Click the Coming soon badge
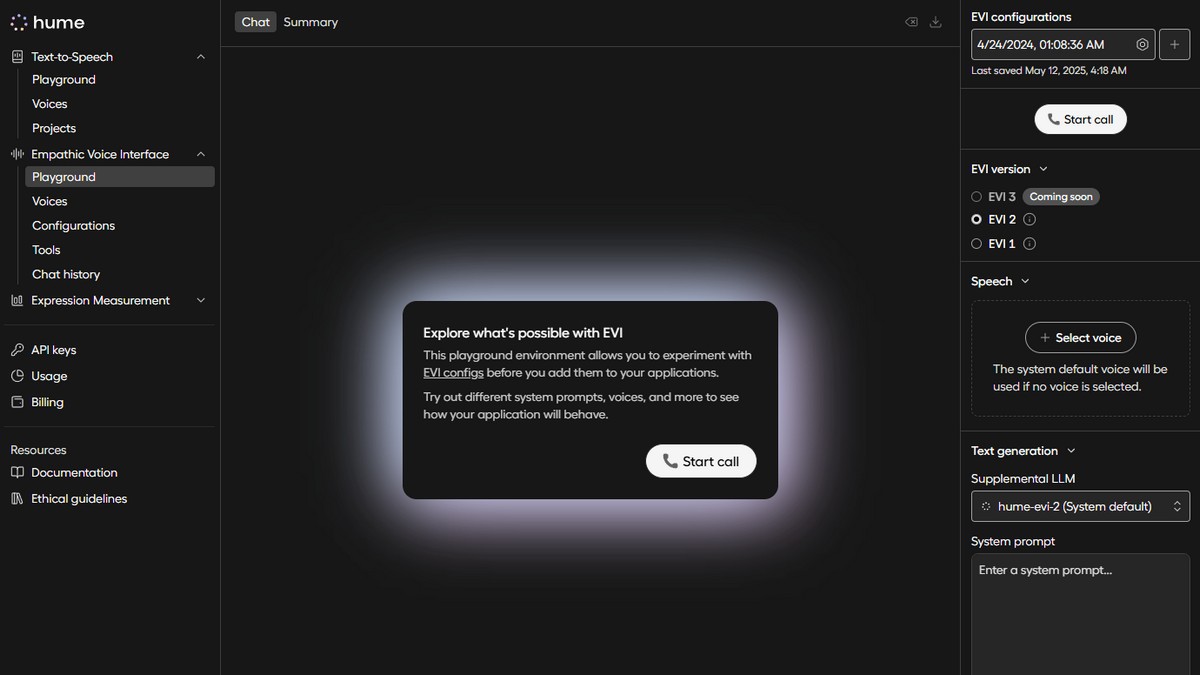 1061,197
